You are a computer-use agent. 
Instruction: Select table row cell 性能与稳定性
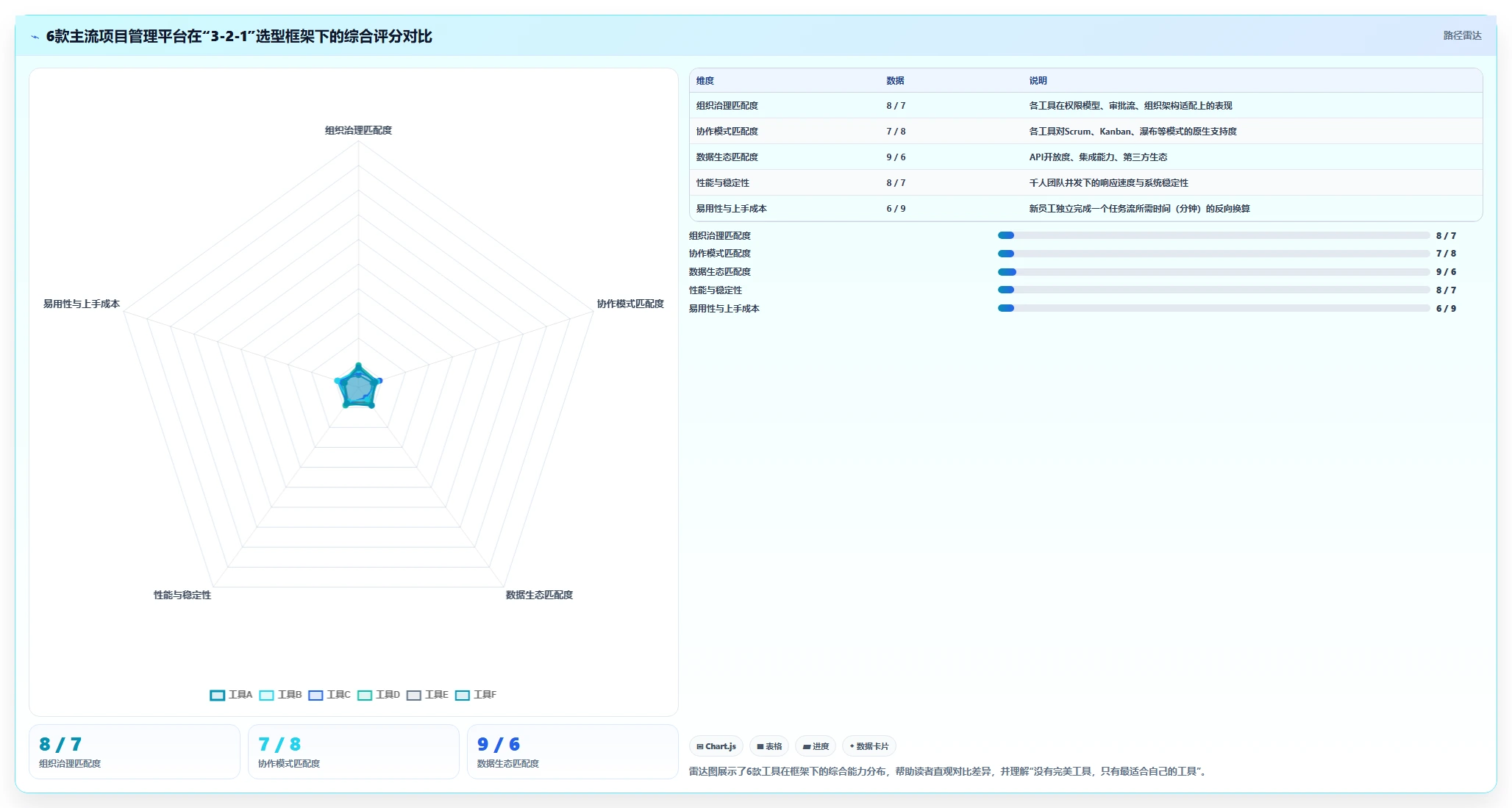[x=723, y=183]
